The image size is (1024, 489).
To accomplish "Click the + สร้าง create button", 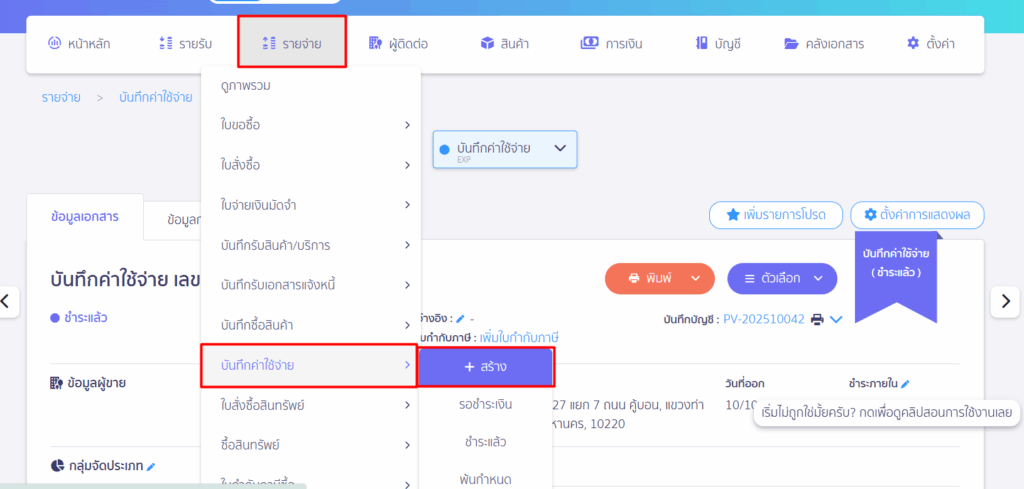I will (485, 366).
